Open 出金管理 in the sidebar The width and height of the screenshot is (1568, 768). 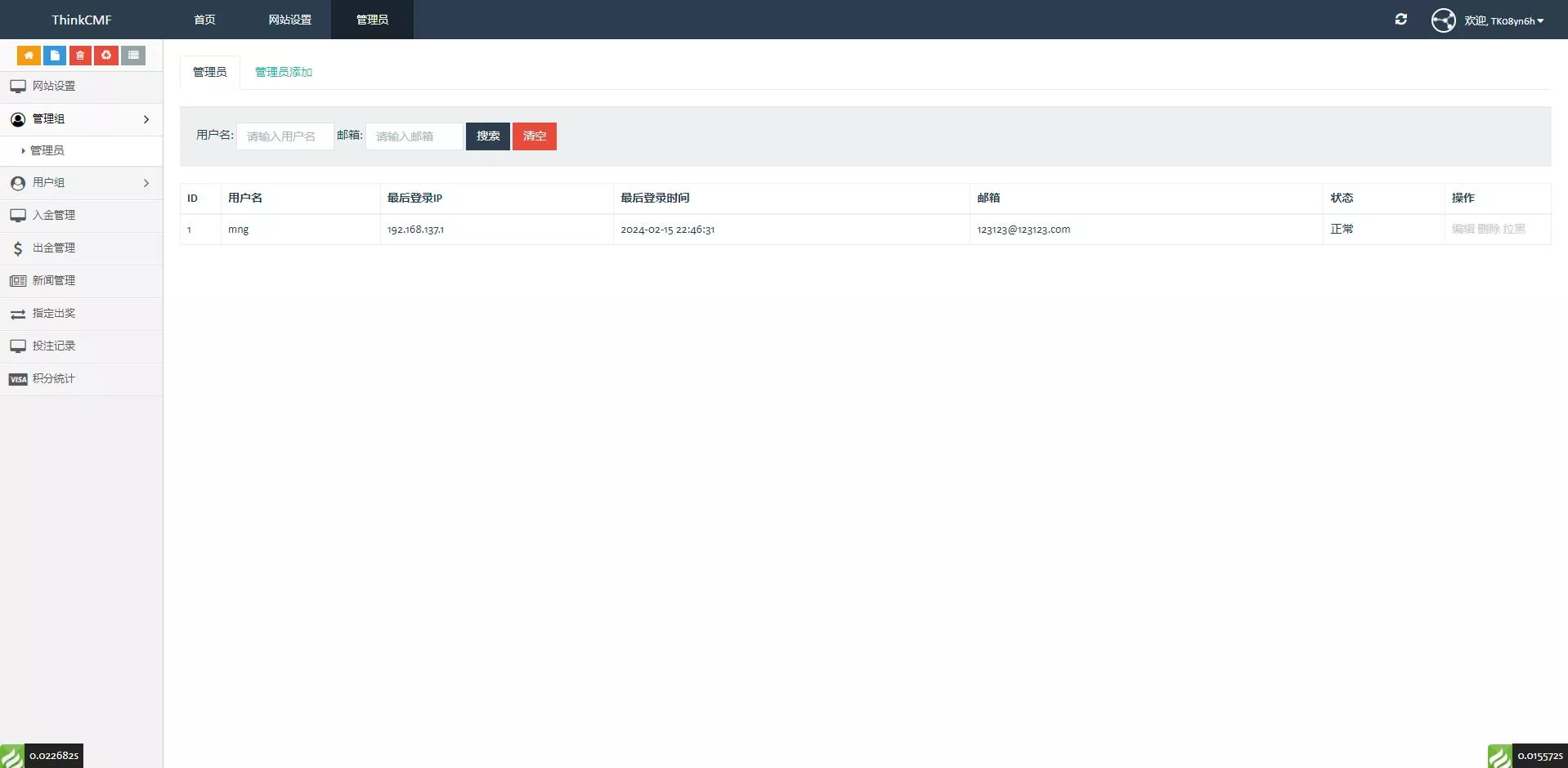[54, 248]
